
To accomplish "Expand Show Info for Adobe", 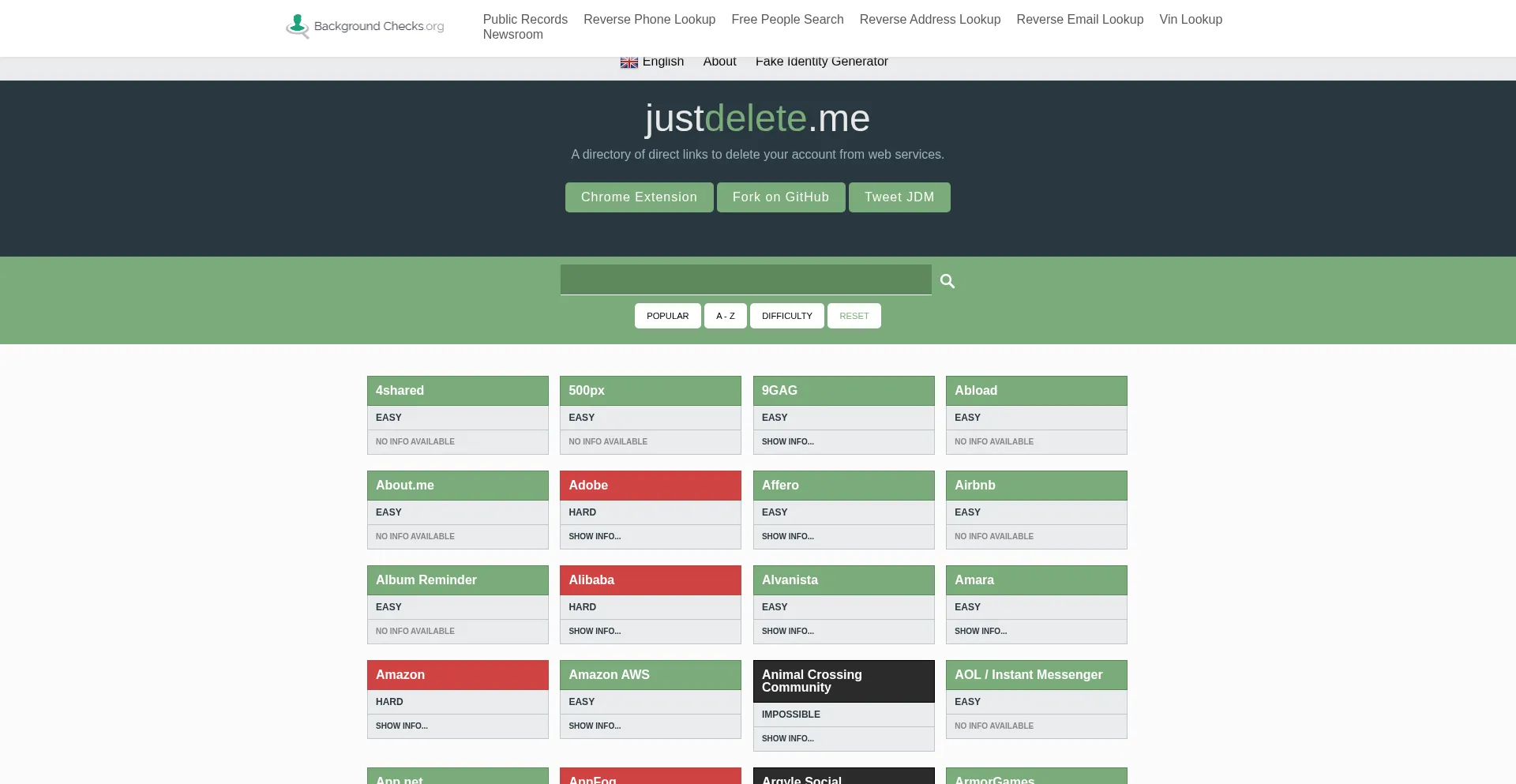I will (595, 537).
